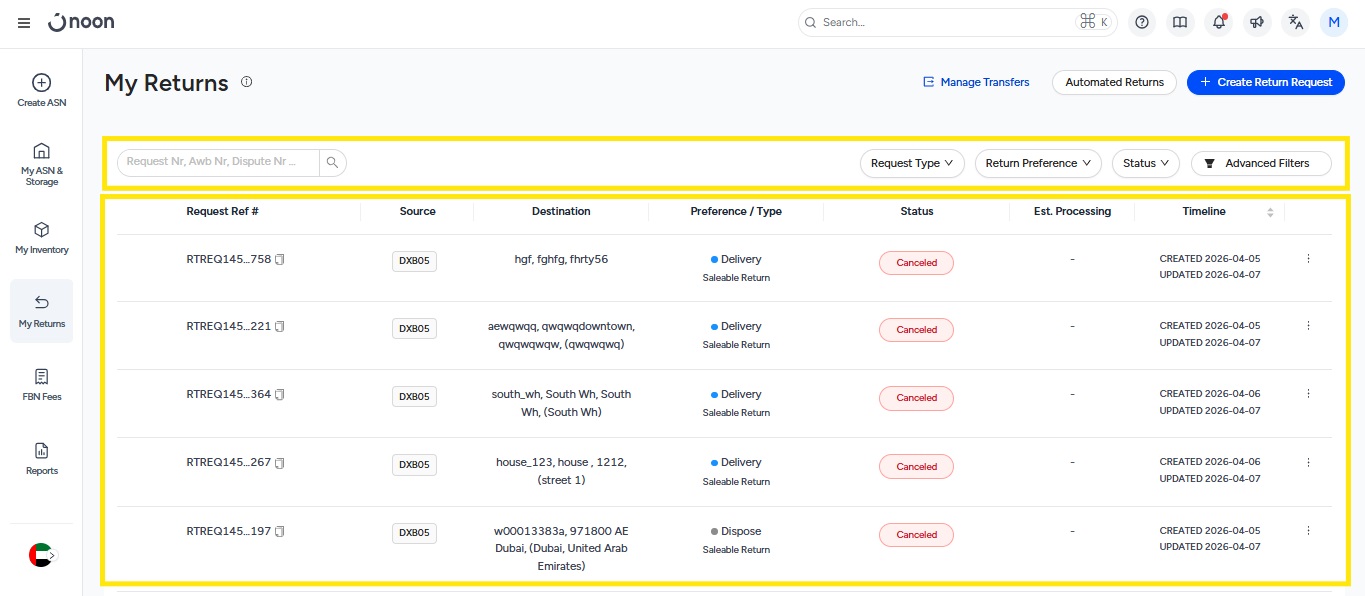The width and height of the screenshot is (1365, 596).
Task: Expand the Request Type dropdown
Action: (x=911, y=163)
